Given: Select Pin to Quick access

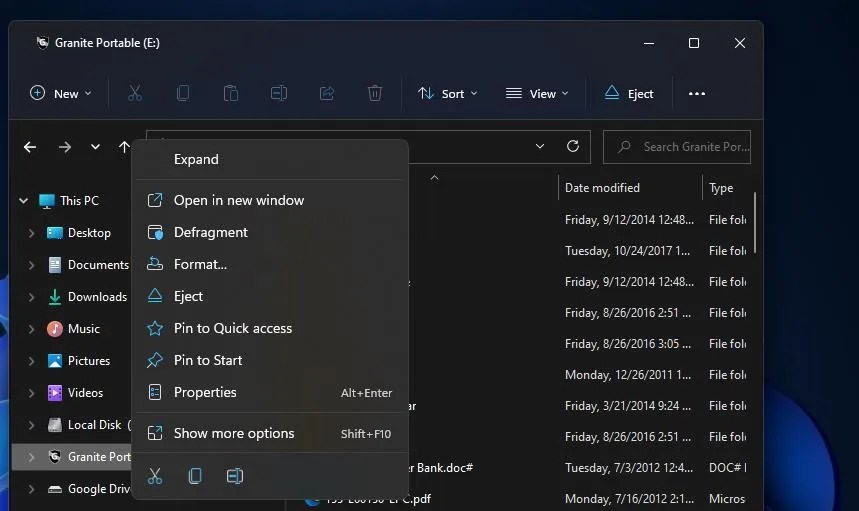Looking at the screenshot, I should (270, 328).
